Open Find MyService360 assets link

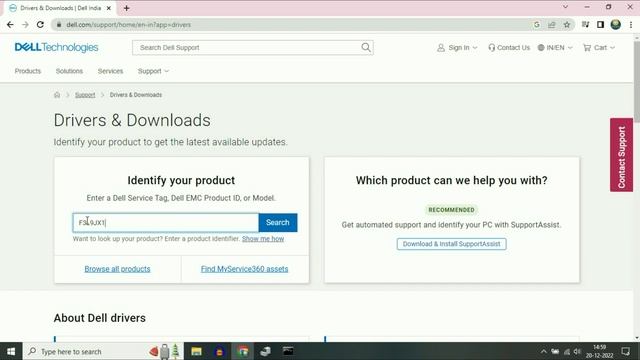tap(244, 269)
